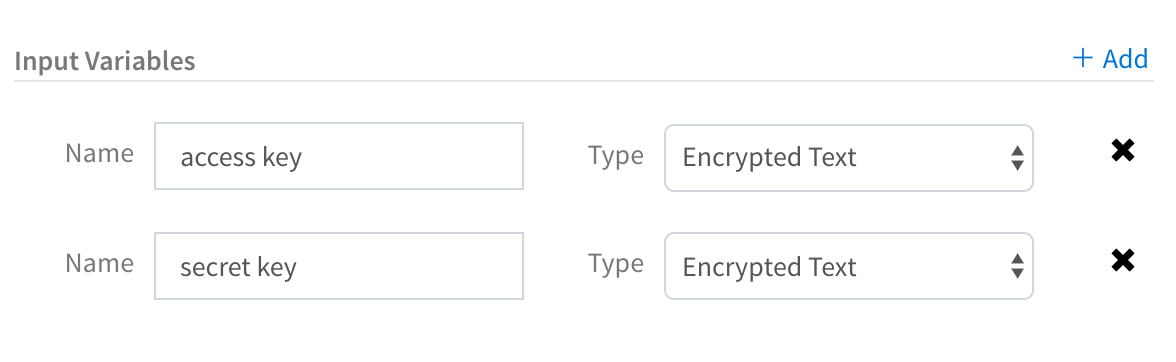
Task: Remove the access key variable row
Action: pos(1122,151)
